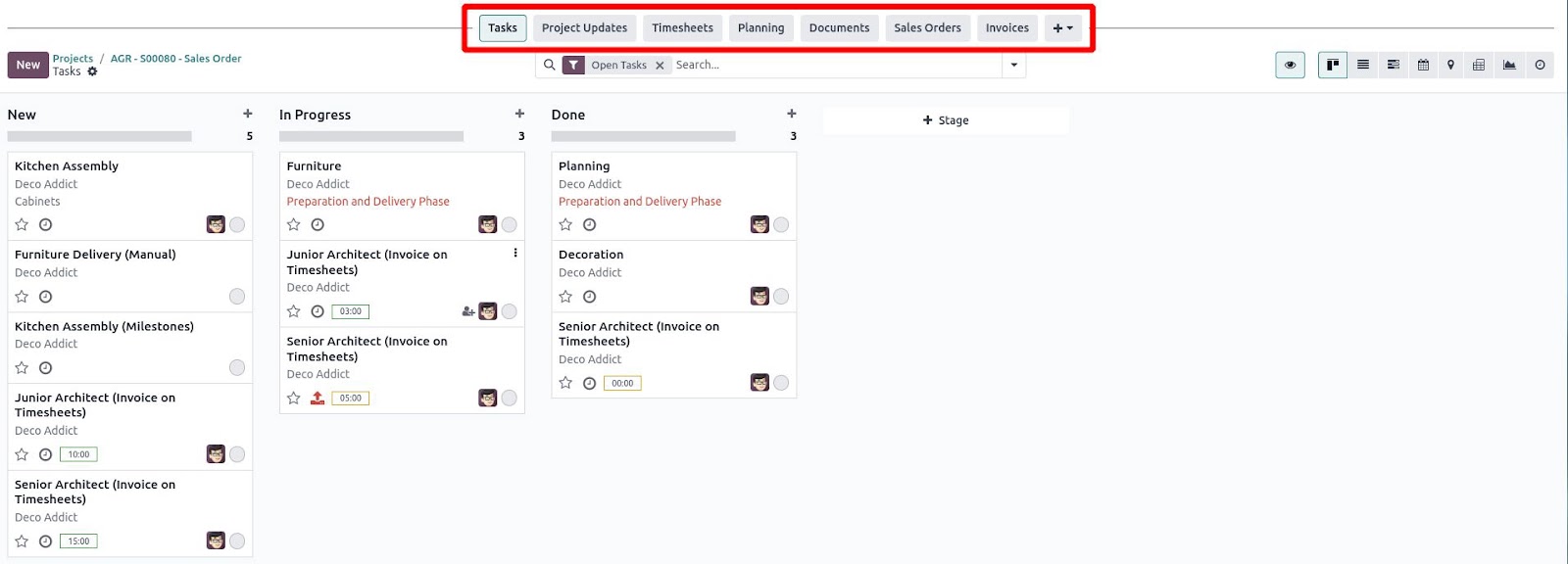Image resolution: width=1568 pixels, height=564 pixels.
Task: Open the Sales Orders tab
Action: coord(928,28)
